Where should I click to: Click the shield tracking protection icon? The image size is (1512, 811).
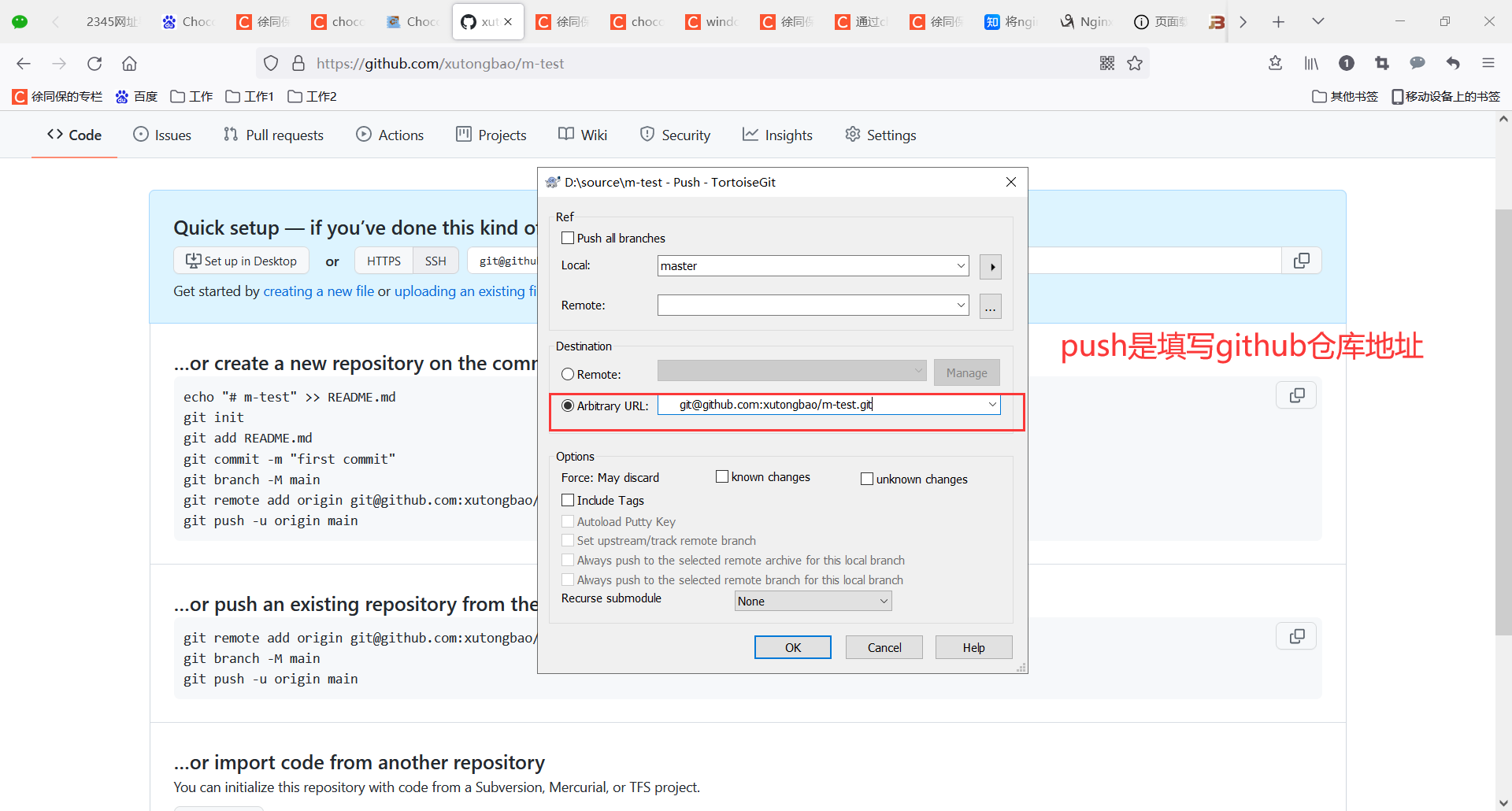point(271,64)
